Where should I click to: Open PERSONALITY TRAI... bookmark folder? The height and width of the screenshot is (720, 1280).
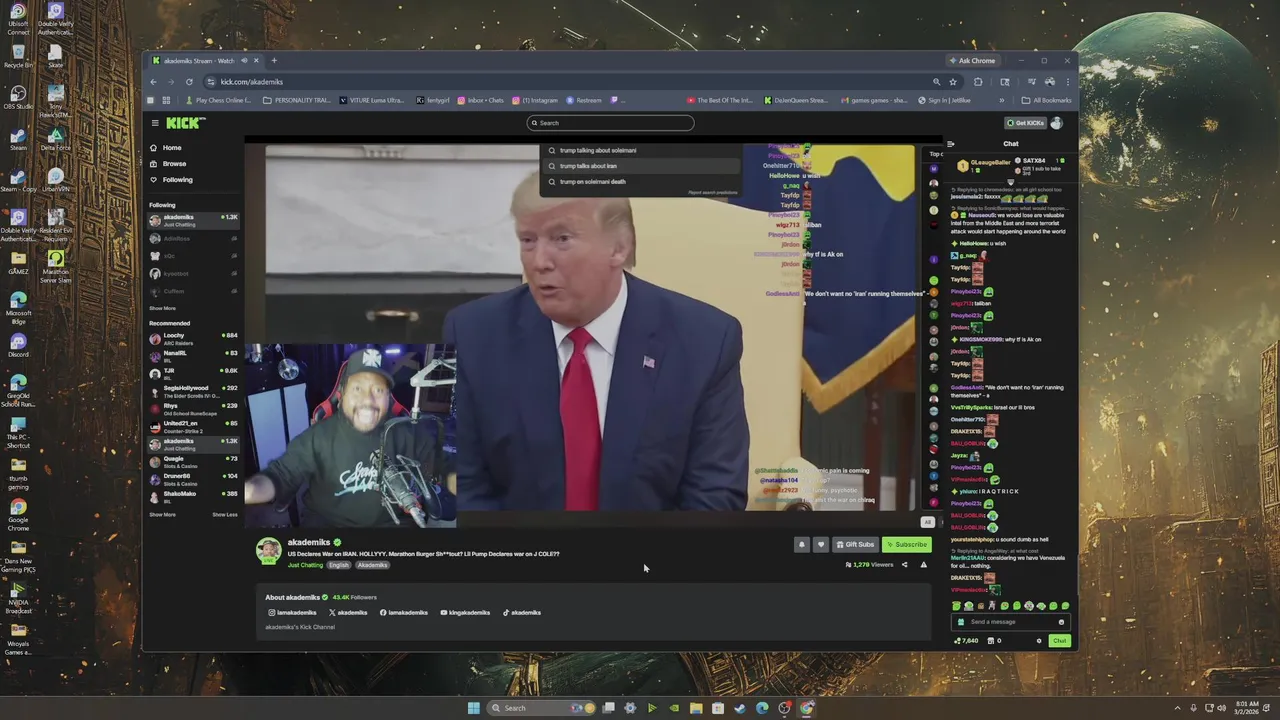point(297,100)
